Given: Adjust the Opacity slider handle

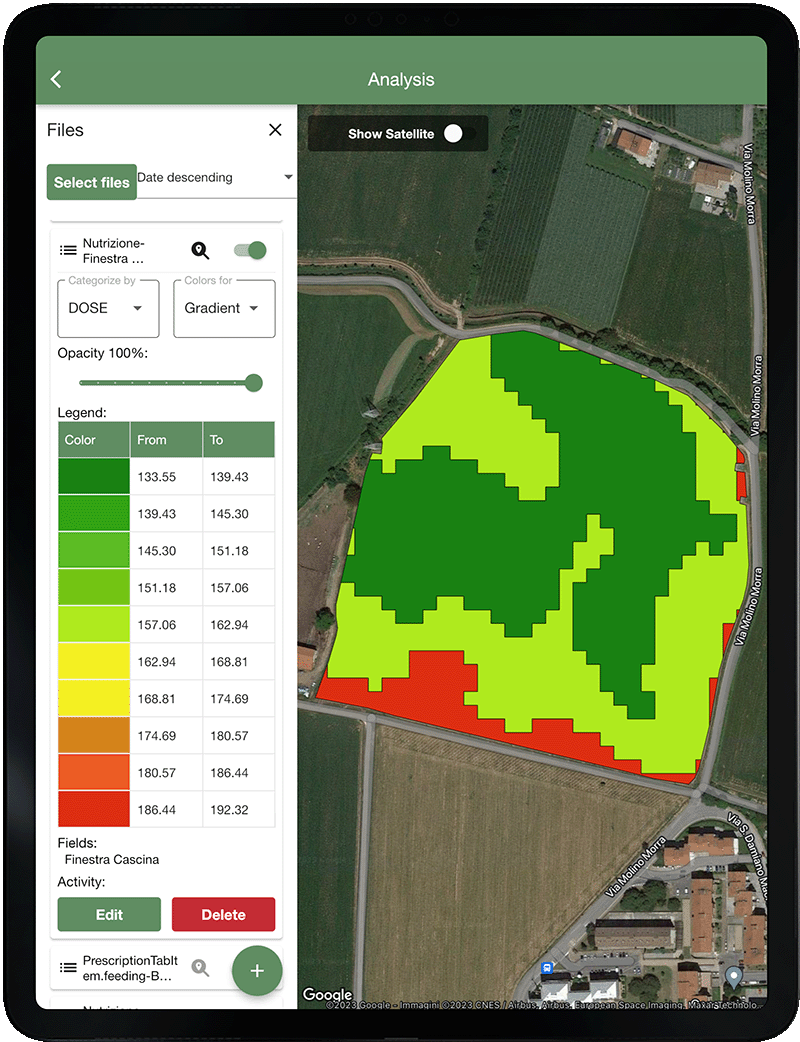Looking at the screenshot, I should point(252,383).
